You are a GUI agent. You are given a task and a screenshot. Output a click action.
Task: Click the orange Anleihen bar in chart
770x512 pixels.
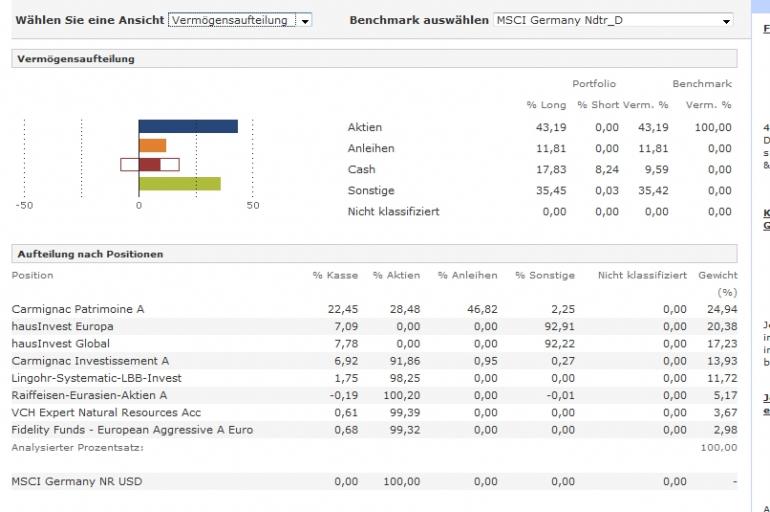pos(152,146)
